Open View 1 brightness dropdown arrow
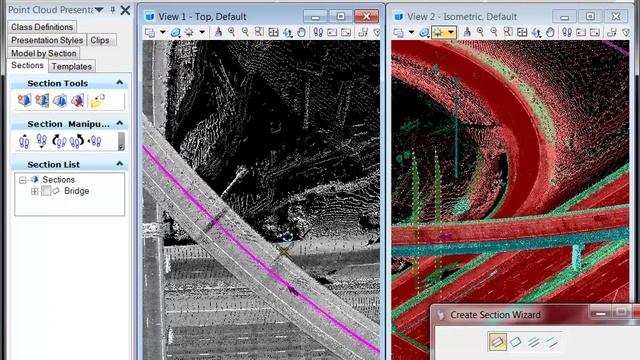This screenshot has height=360, width=640. [202, 32]
